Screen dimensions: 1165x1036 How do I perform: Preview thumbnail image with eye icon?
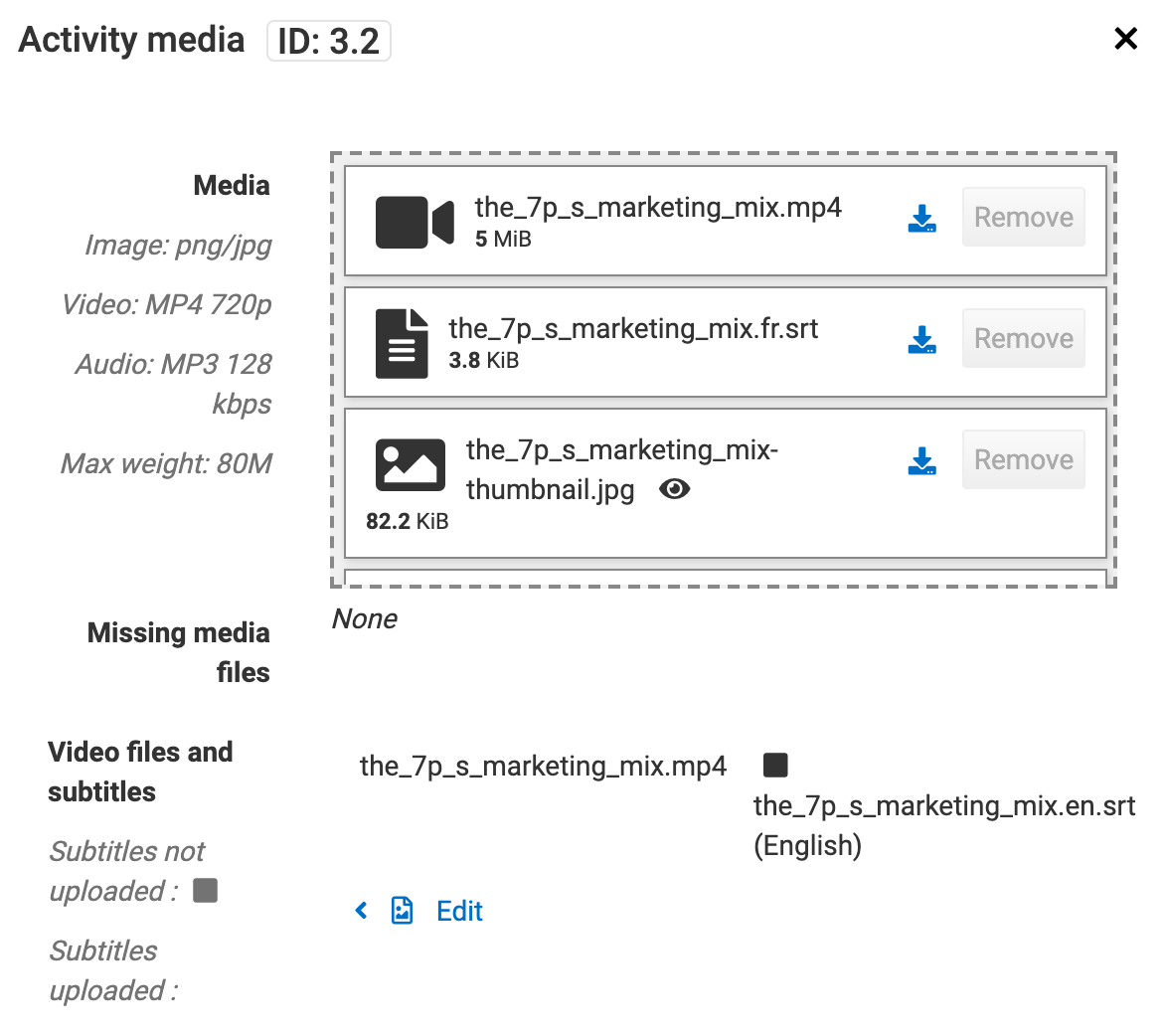tap(675, 489)
